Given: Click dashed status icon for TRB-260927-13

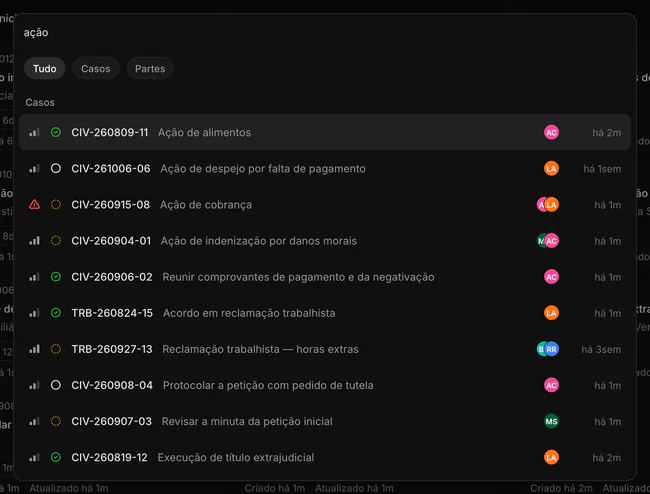Looking at the screenshot, I should 56,349.
